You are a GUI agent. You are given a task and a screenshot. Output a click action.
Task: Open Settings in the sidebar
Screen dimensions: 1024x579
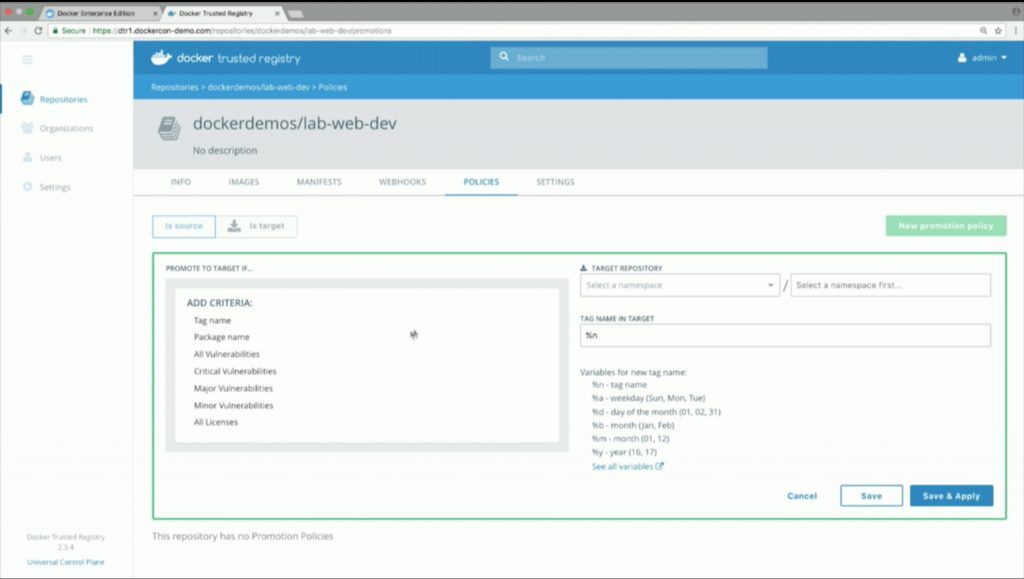[x=46, y=187]
